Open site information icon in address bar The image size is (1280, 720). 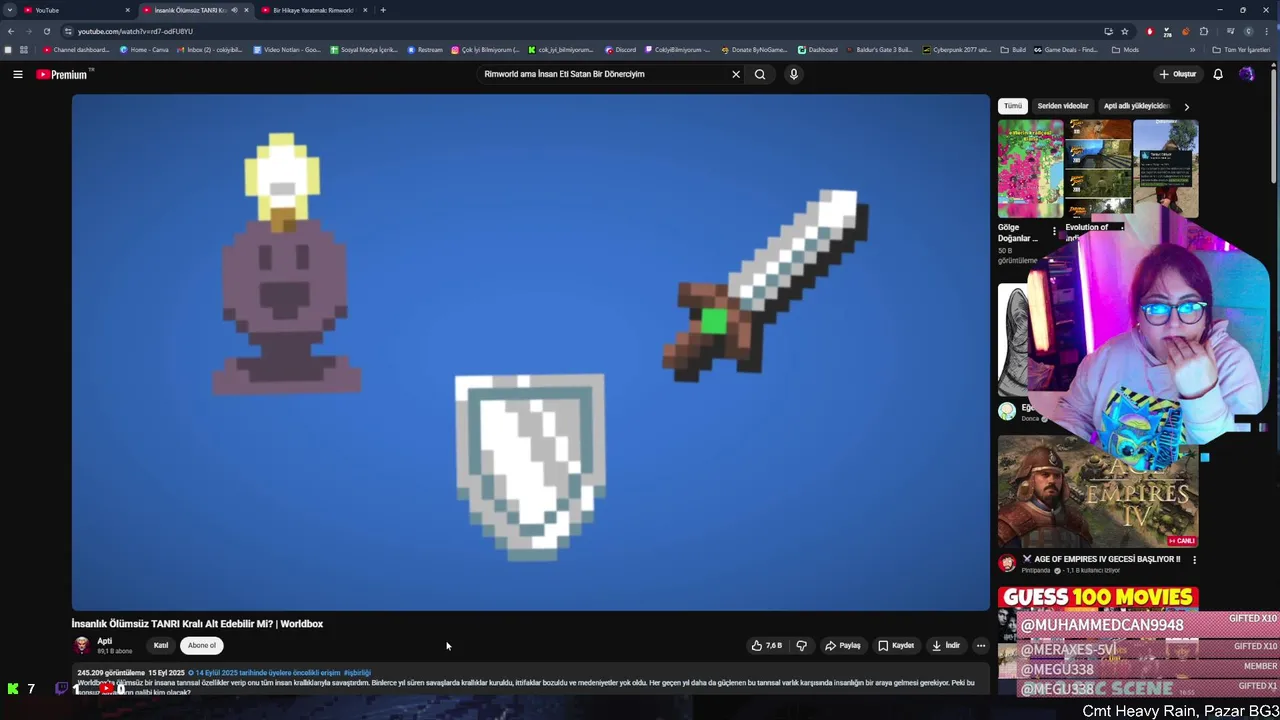68,31
